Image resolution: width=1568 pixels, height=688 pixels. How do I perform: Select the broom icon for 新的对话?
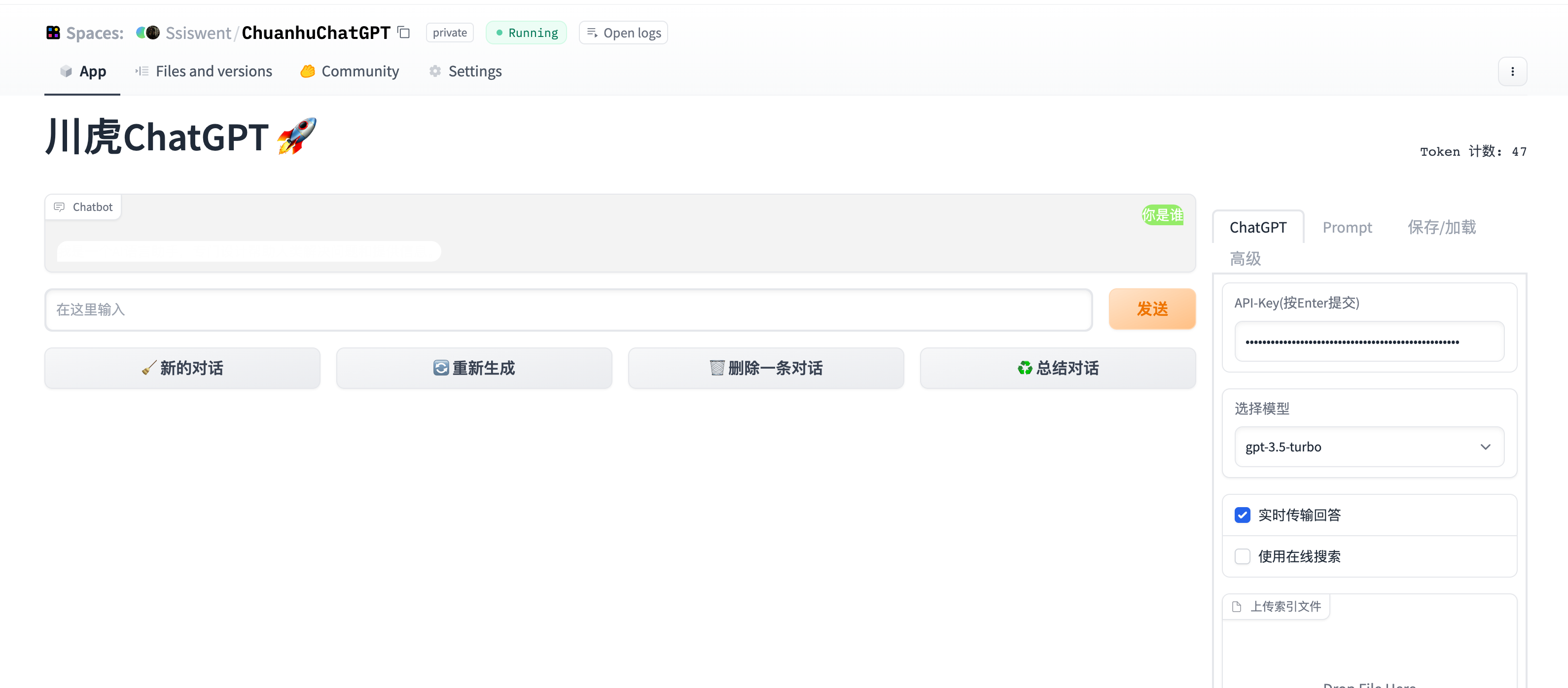click(x=148, y=368)
